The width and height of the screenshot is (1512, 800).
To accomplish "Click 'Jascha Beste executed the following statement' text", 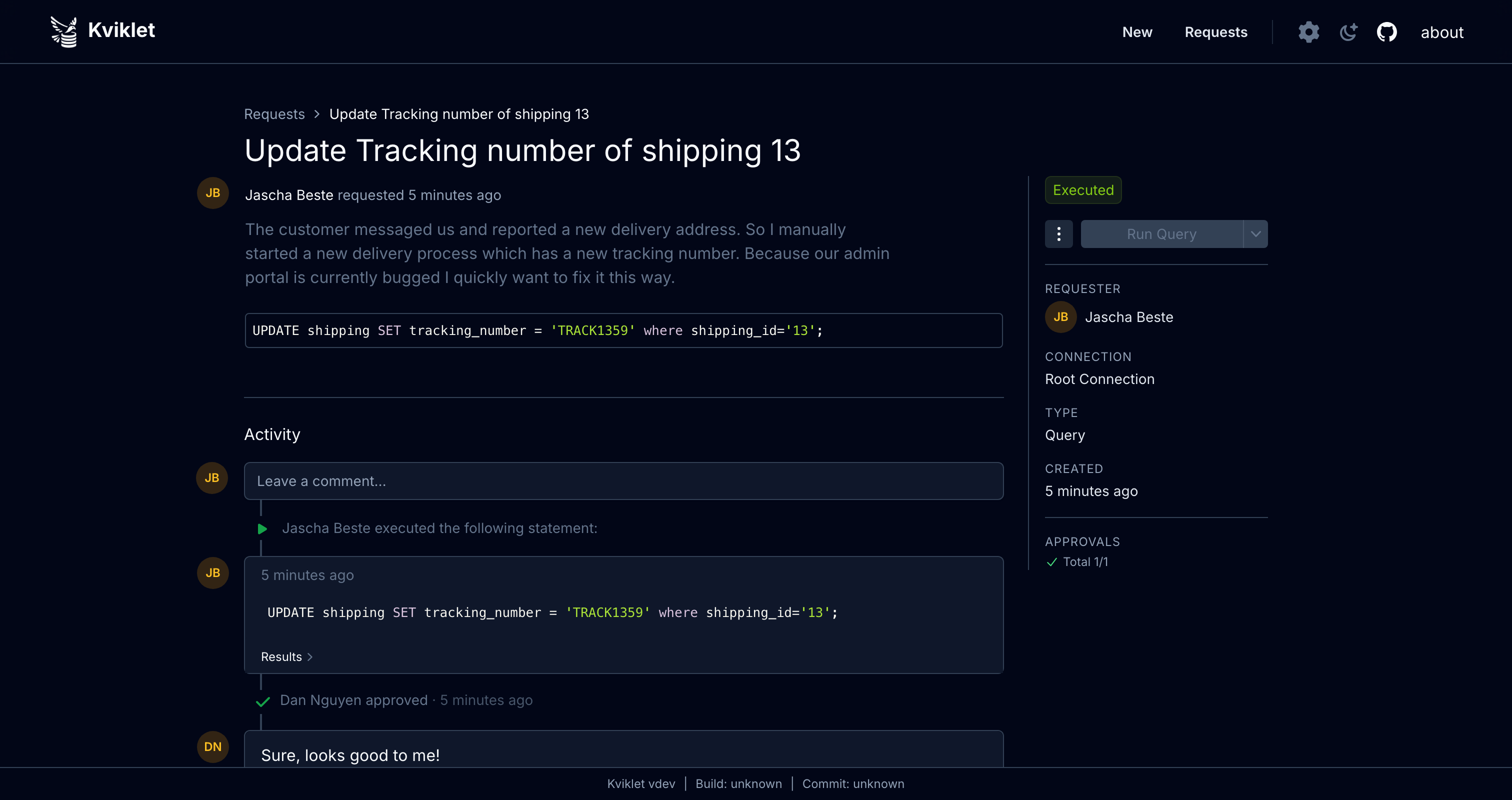I will pyautogui.click(x=439, y=528).
